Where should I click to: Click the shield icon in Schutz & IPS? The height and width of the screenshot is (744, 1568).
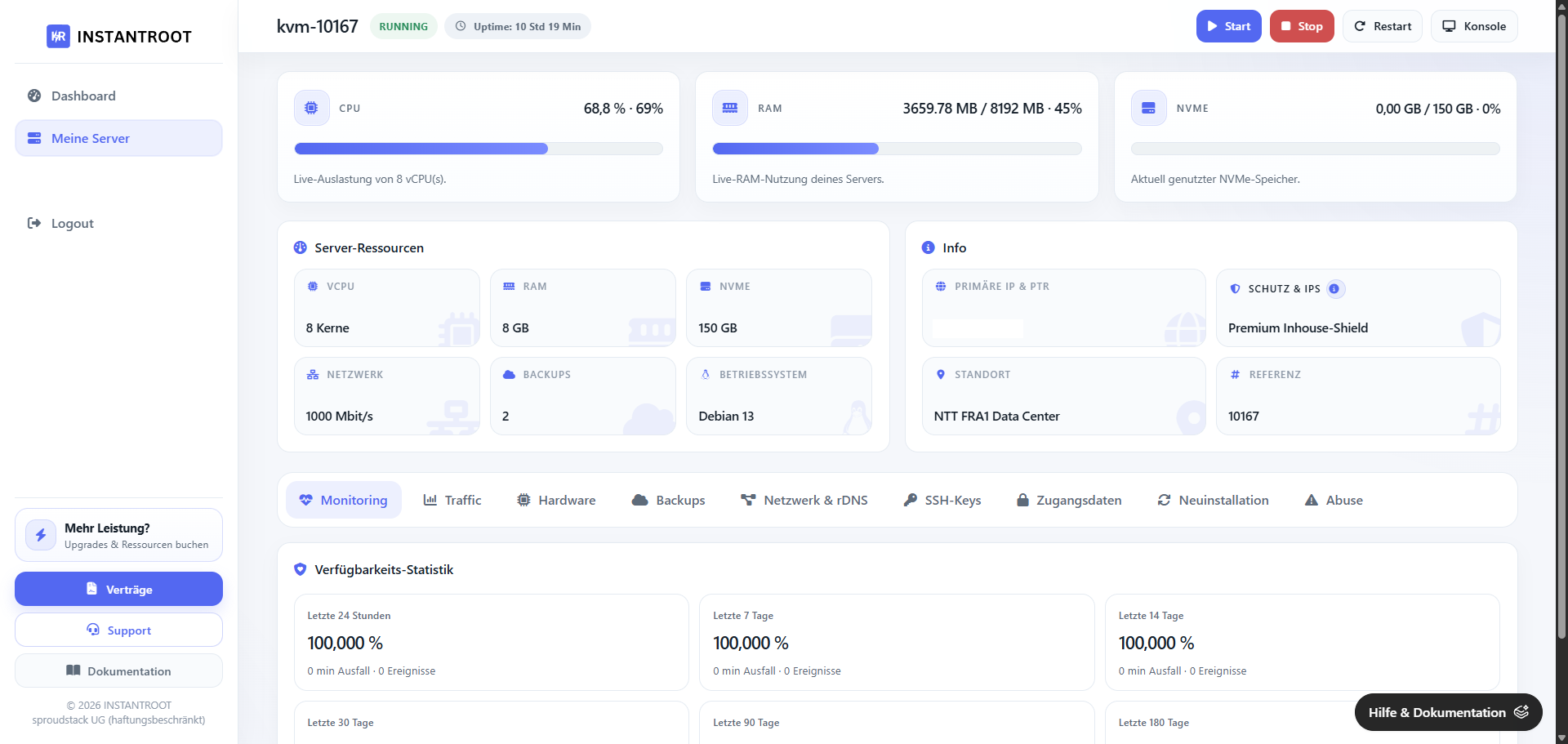coord(1235,288)
